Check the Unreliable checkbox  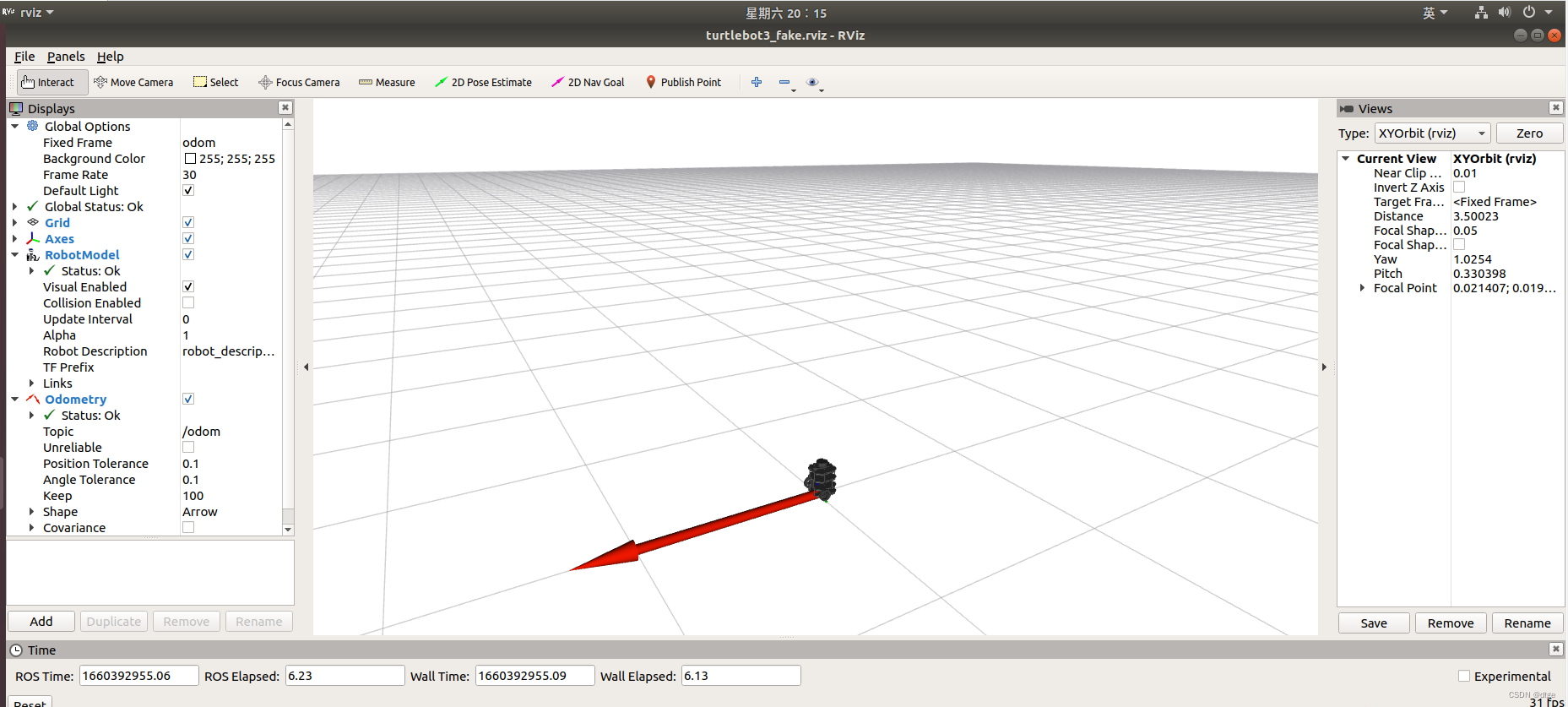pyautogui.click(x=188, y=447)
